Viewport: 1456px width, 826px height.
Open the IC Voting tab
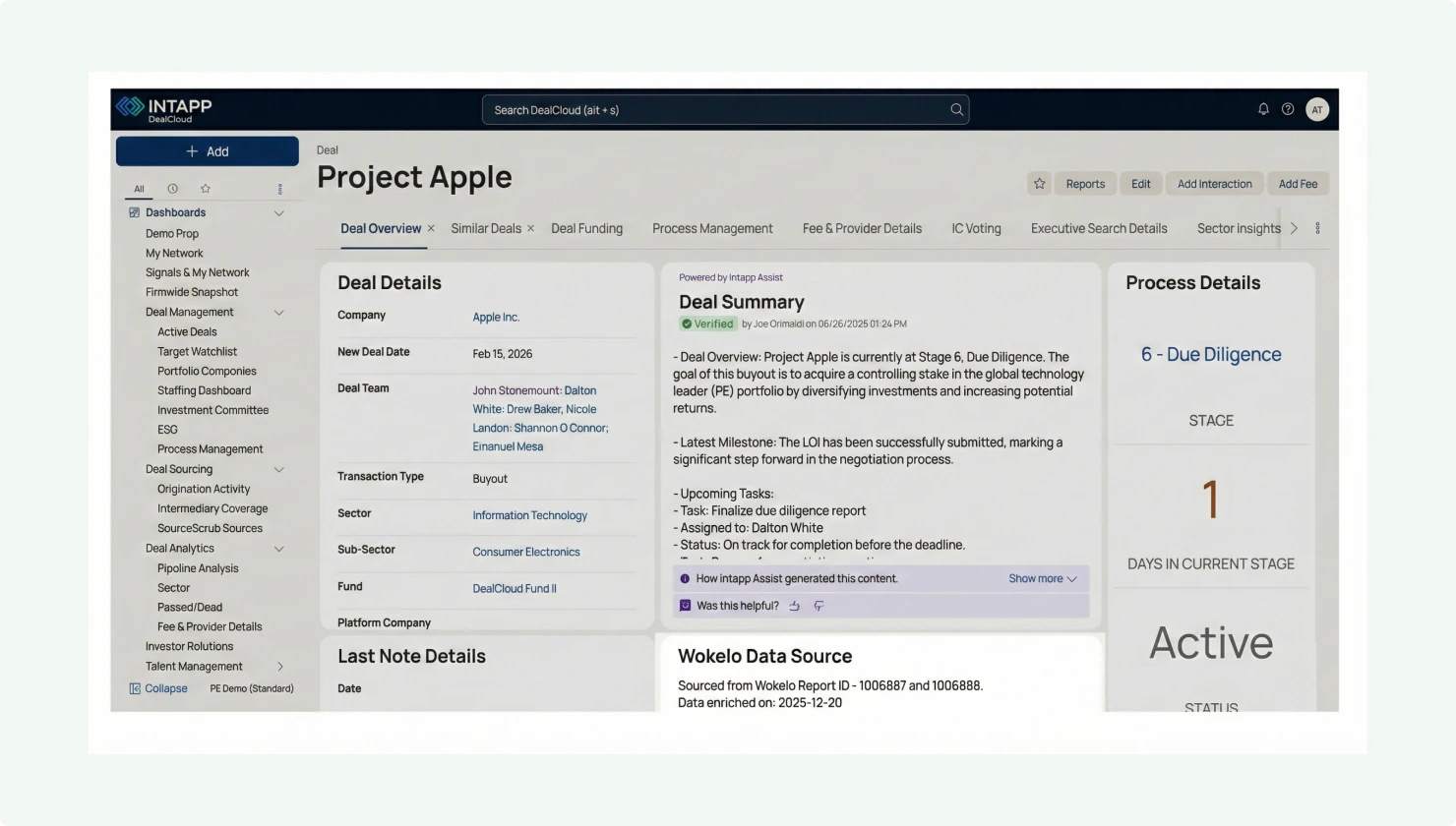point(976,228)
